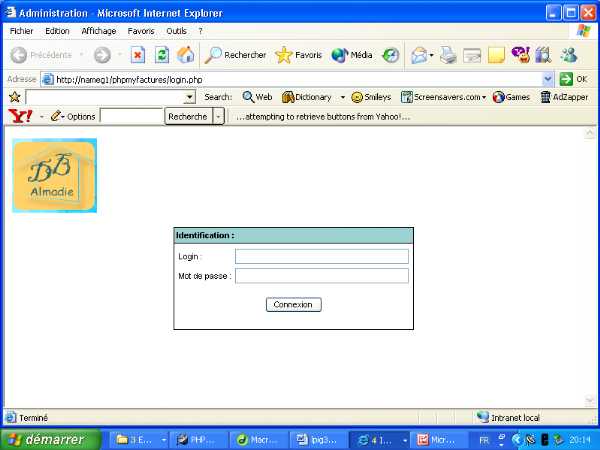Open the address bar URL dropdown
This screenshot has height=450, width=600.
(548, 79)
